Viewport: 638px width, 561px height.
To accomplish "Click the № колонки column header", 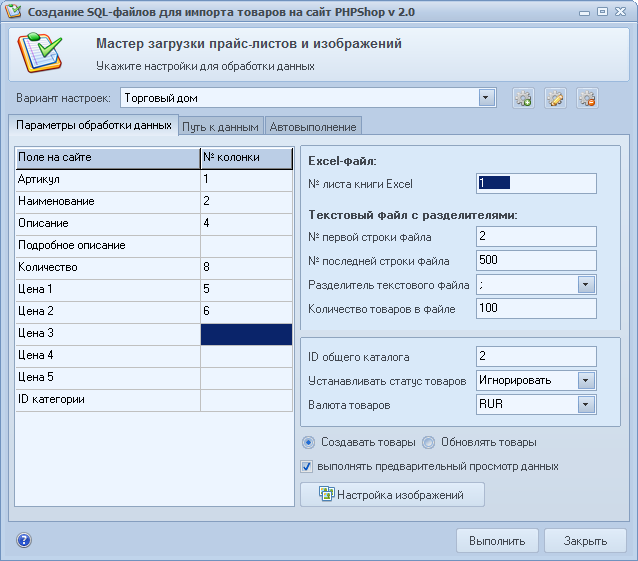I will pos(247,158).
